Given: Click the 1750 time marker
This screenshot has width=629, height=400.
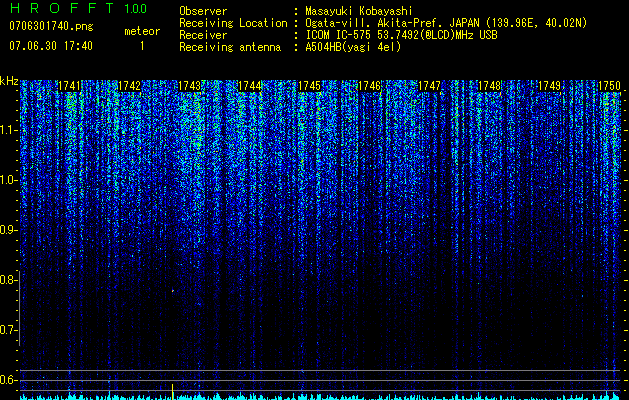Looking at the screenshot, I should point(609,86).
